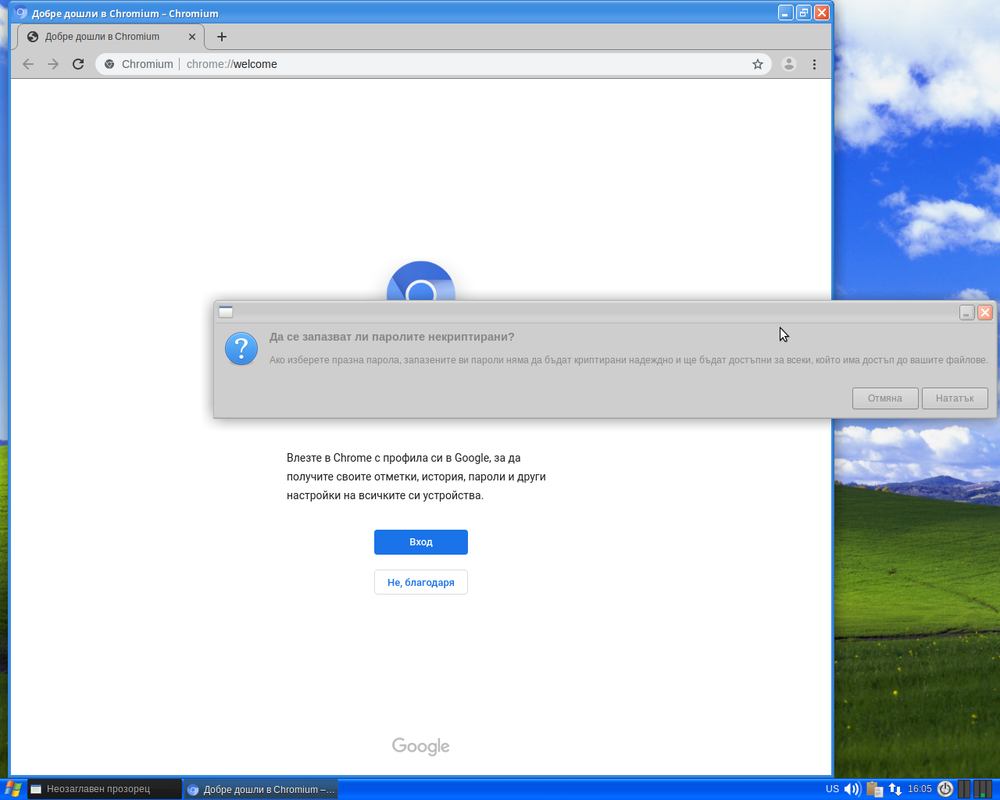Minimize the Chromium window

(x=785, y=12)
